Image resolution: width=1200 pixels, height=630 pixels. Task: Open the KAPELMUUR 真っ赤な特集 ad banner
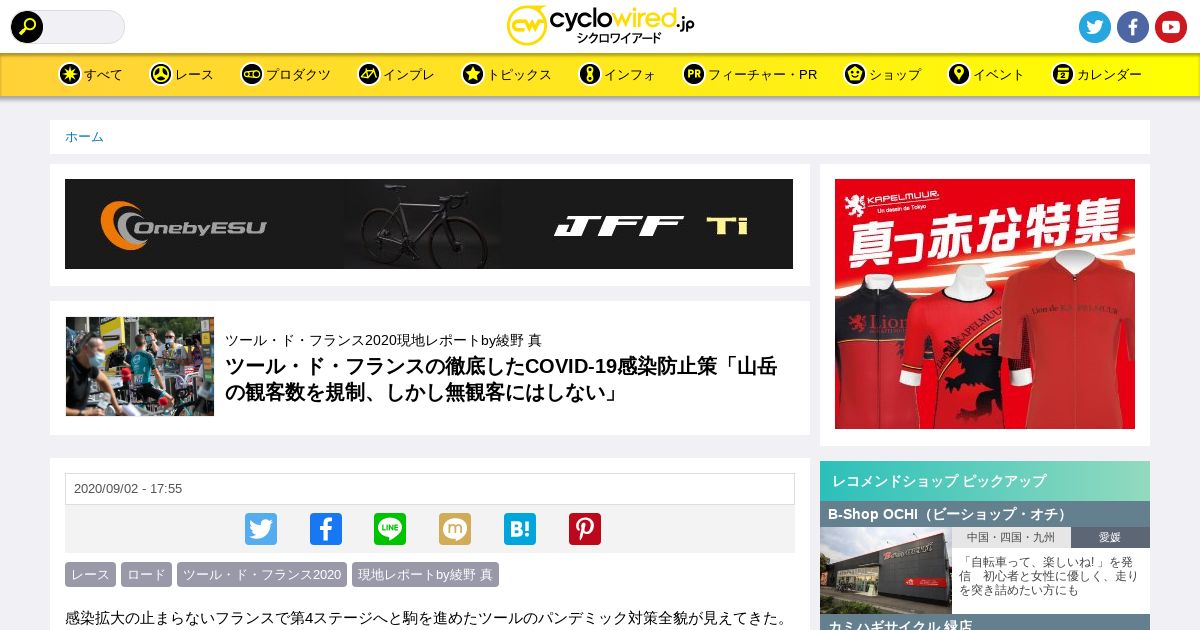(985, 304)
